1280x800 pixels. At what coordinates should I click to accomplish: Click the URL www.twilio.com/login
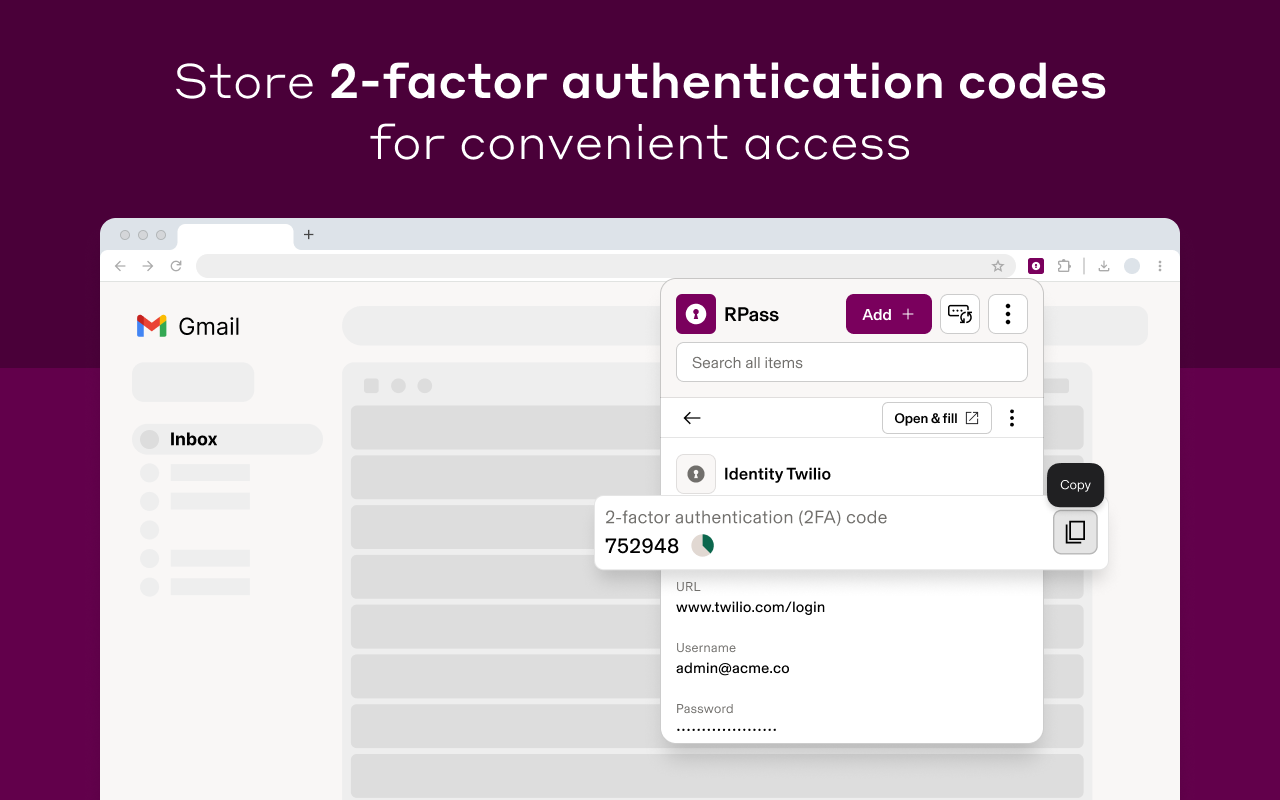(750, 607)
